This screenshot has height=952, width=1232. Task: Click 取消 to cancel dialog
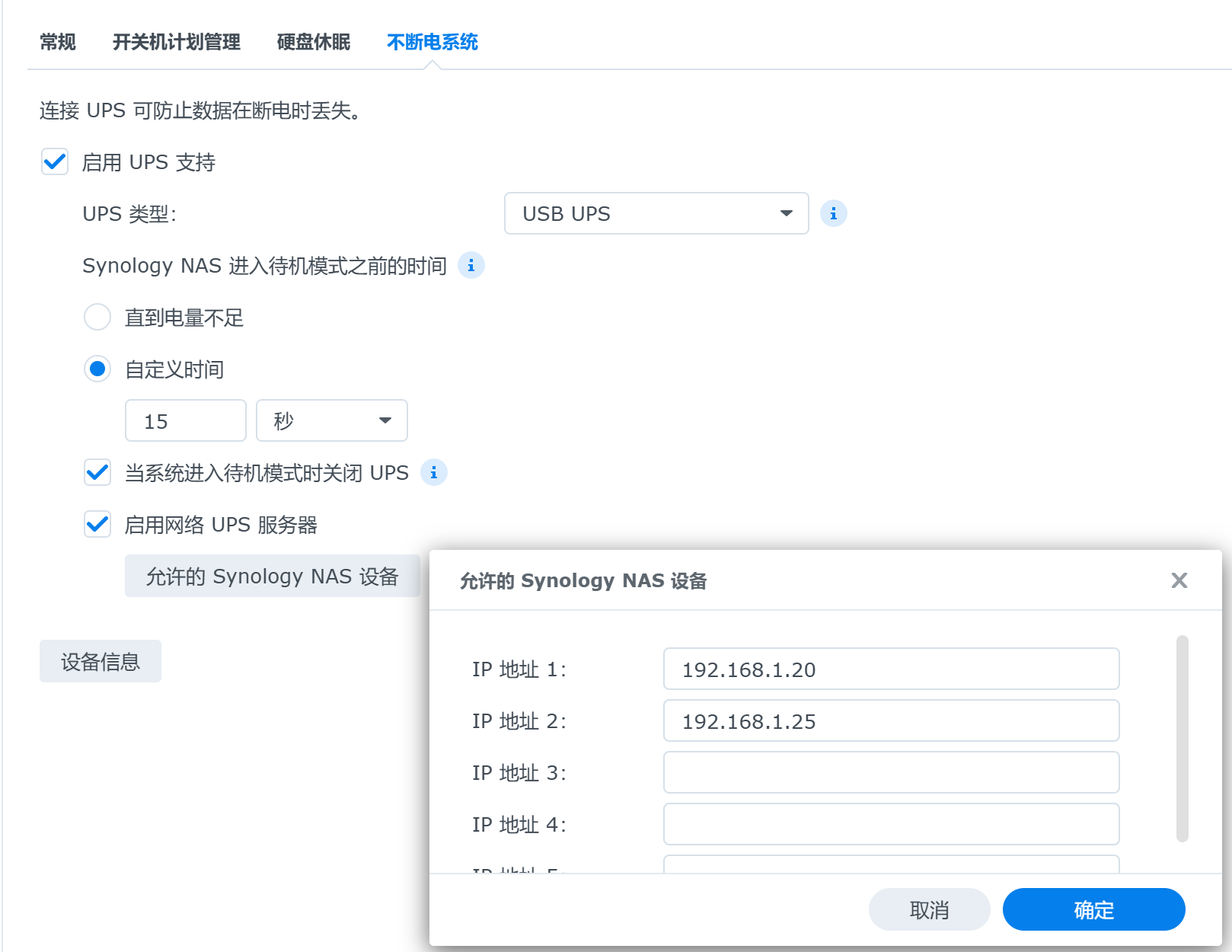click(929, 909)
